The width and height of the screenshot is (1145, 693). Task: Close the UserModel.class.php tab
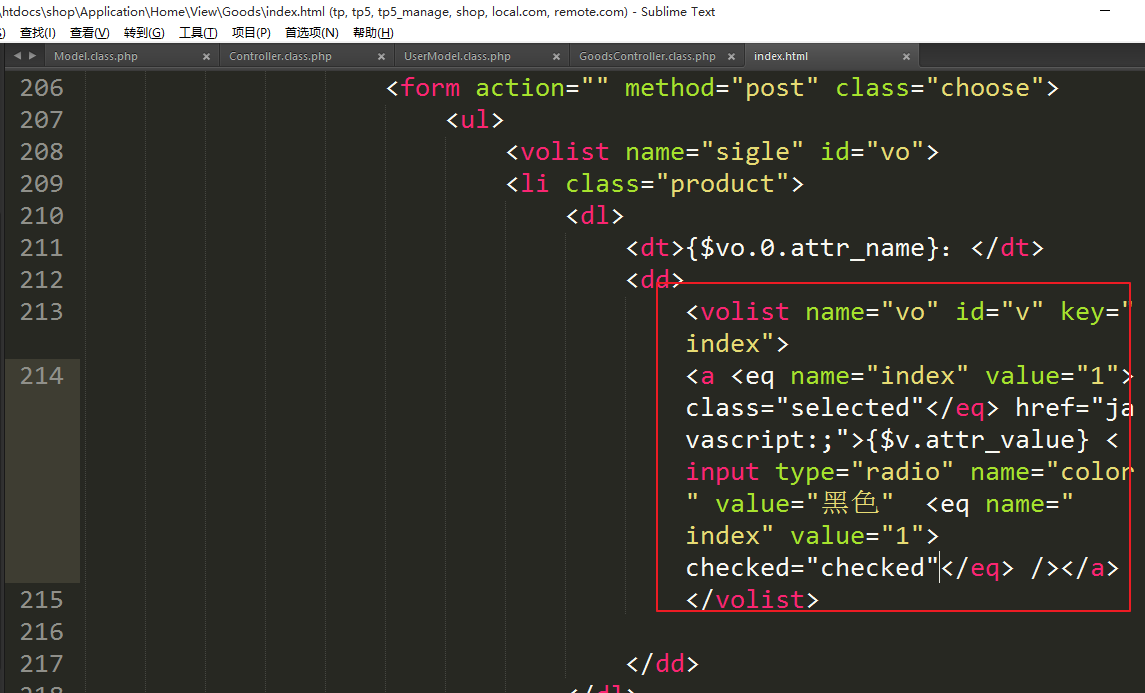pos(557,57)
